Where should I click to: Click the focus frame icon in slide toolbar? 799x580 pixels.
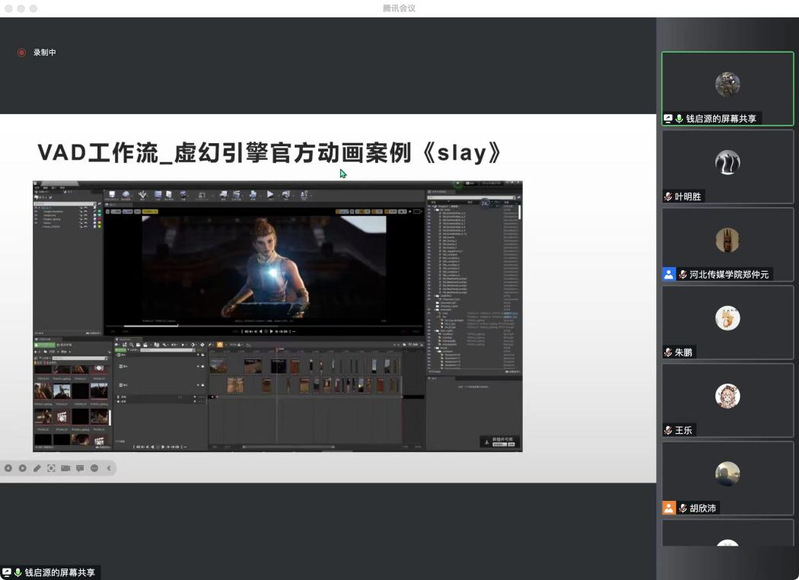point(51,468)
